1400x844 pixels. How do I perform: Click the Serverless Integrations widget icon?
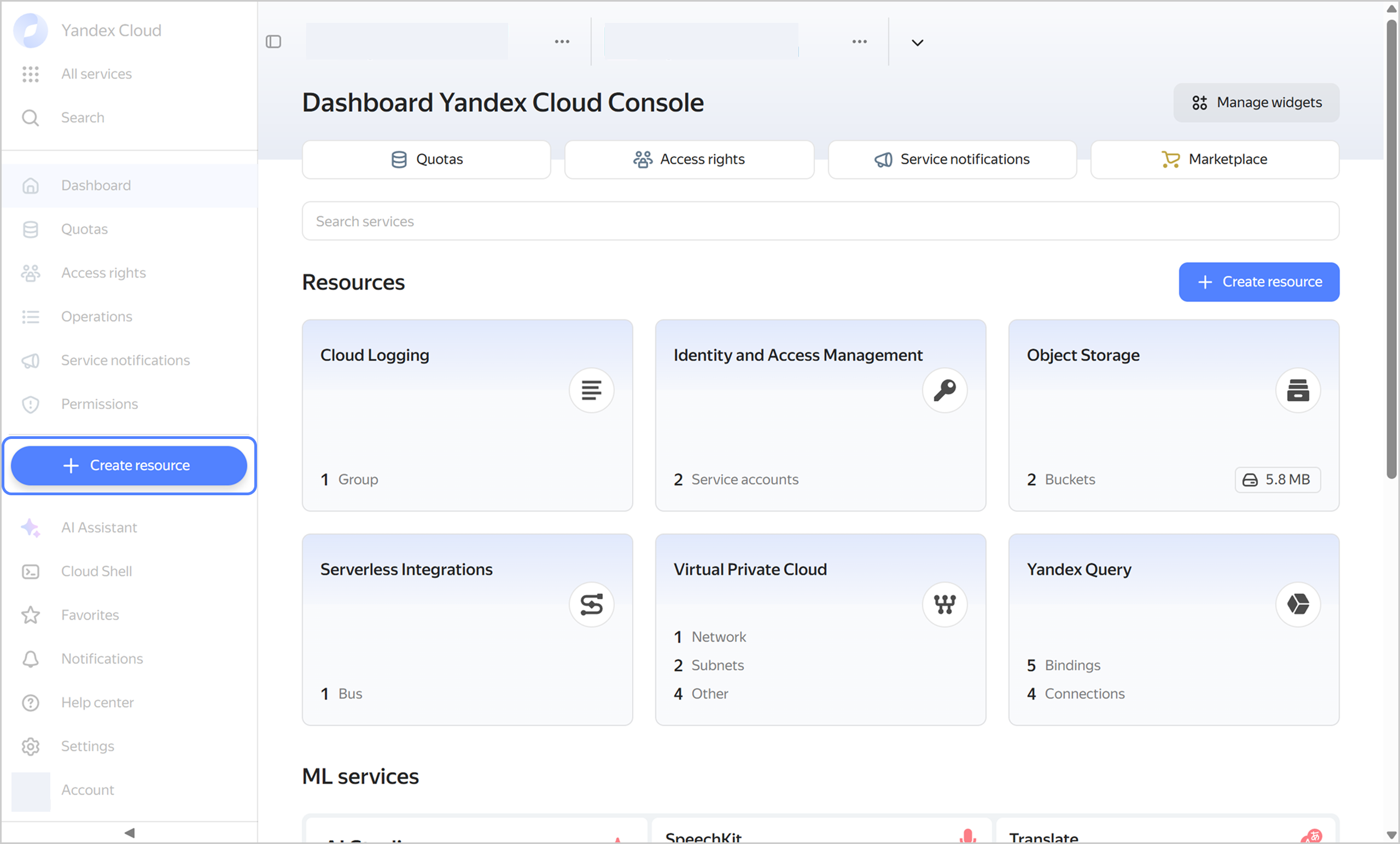[x=592, y=605]
